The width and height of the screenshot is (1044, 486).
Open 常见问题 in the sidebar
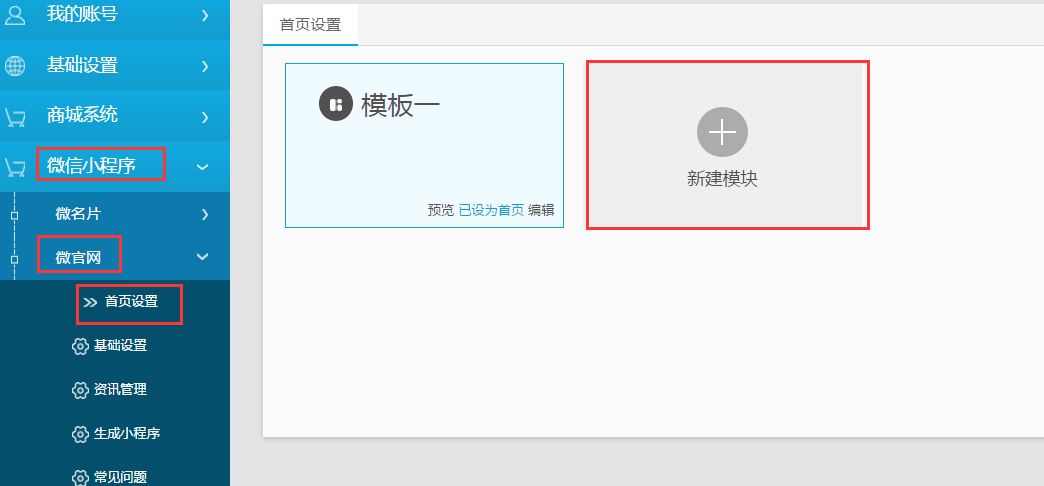121,477
